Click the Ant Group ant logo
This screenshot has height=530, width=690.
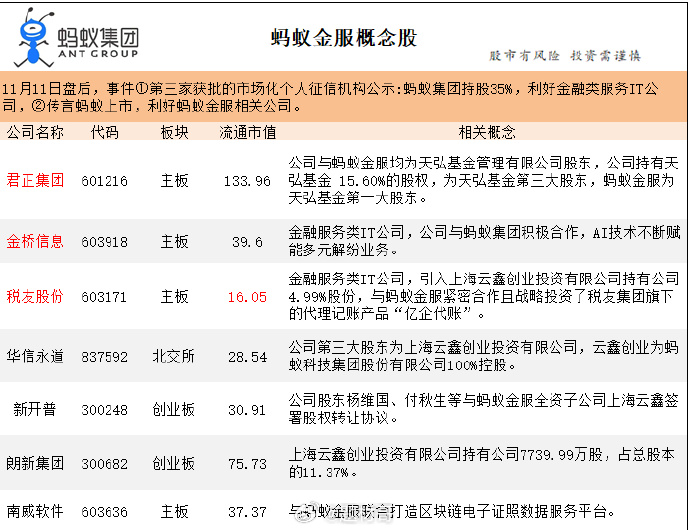pos(34,37)
